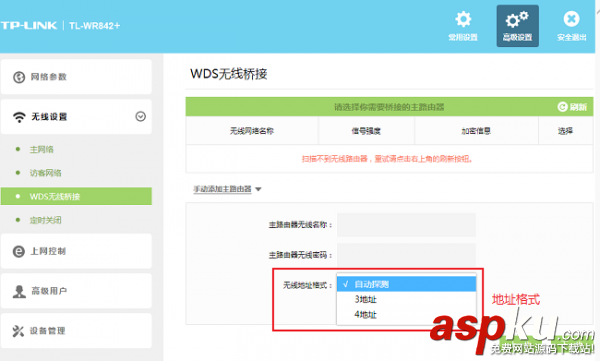The image size is (600, 361).
Task: Select 3地址 option in dropdown
Action: [406, 299]
